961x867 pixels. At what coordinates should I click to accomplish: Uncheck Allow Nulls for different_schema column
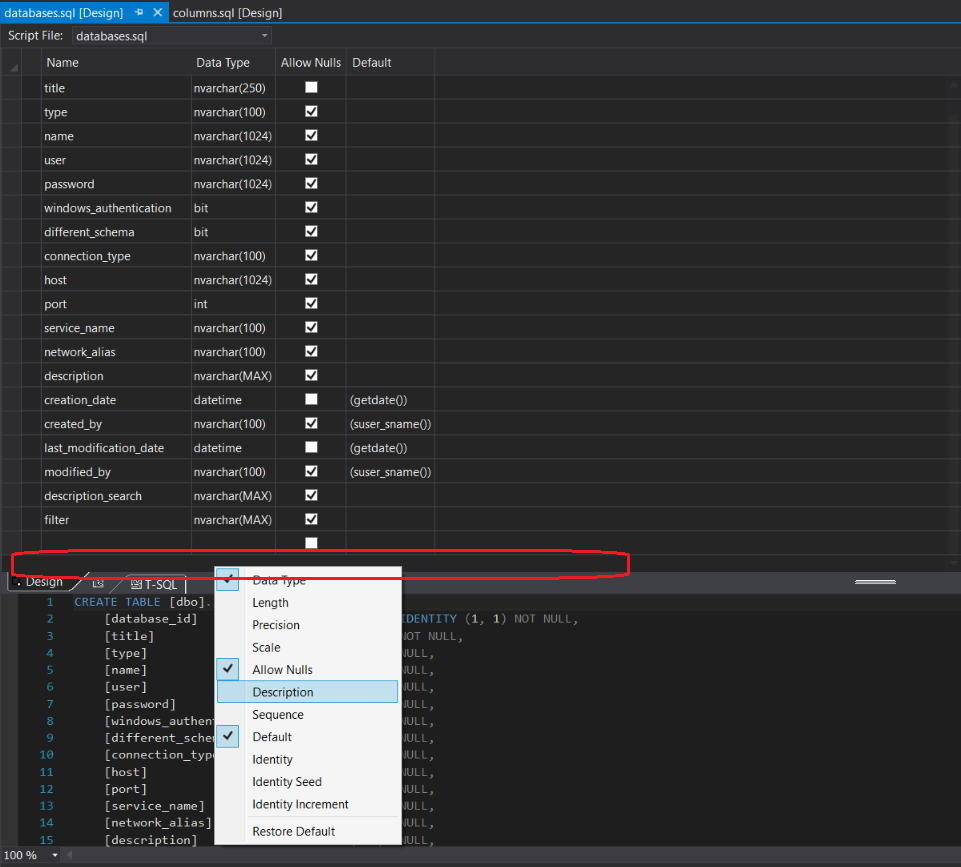point(311,231)
